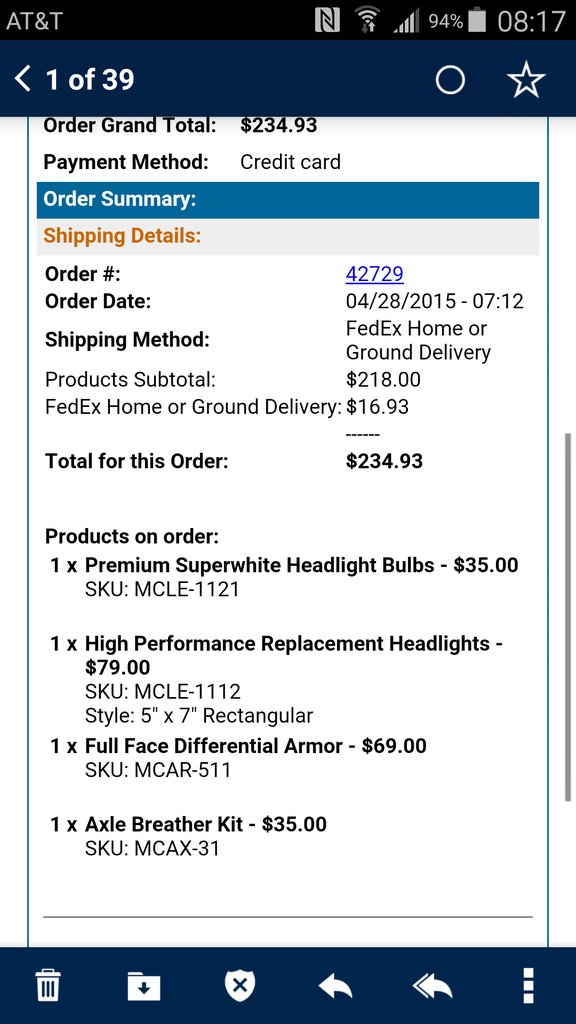576x1024 pixels.
Task: Tap the Full Face Differential Armor item
Action: point(238,758)
